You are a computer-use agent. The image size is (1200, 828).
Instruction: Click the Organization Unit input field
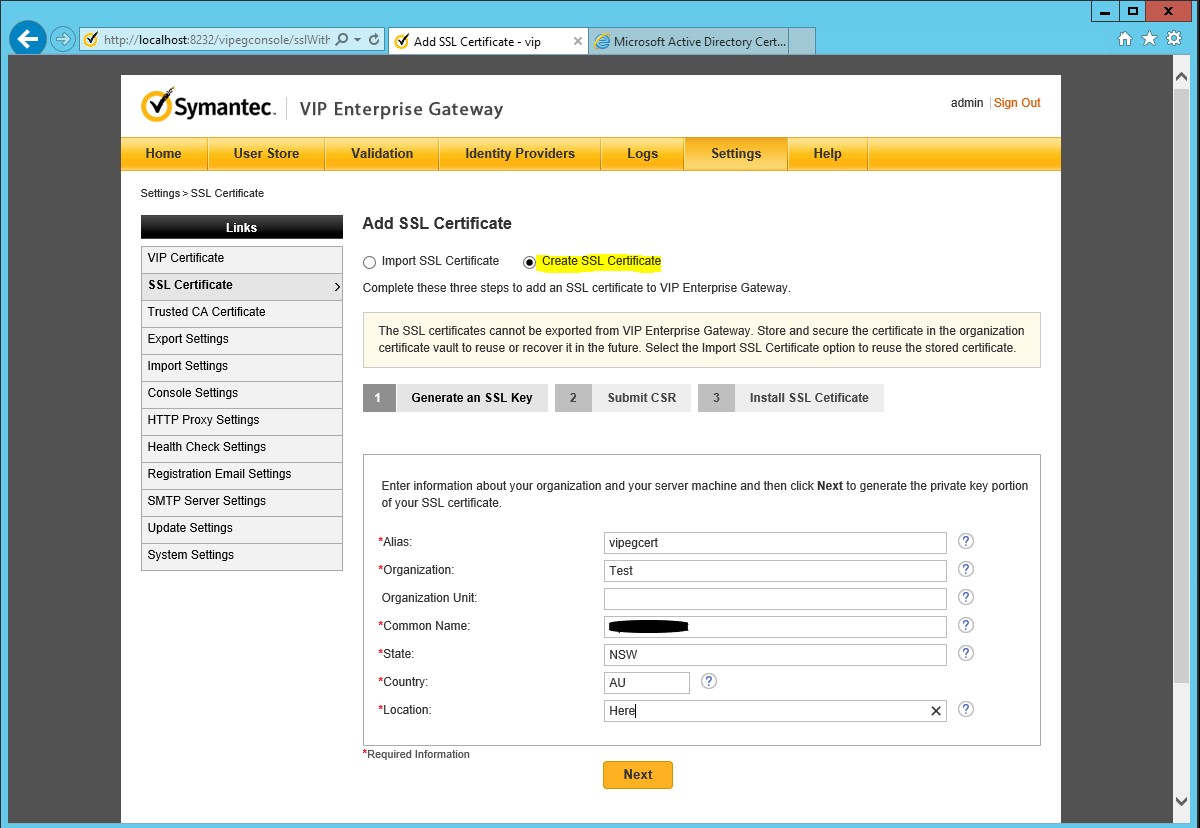(x=775, y=599)
